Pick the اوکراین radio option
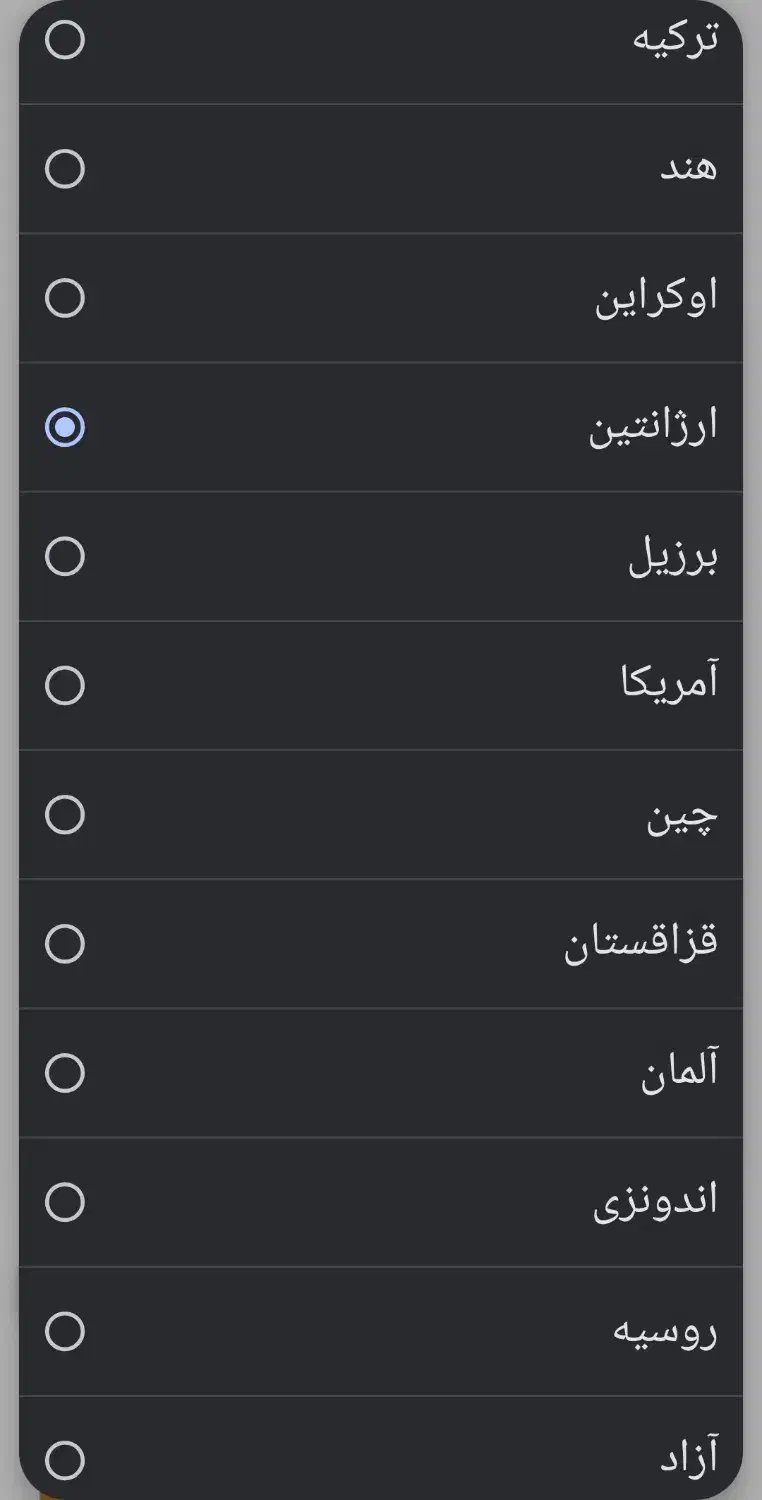762x1500 pixels. (65, 298)
